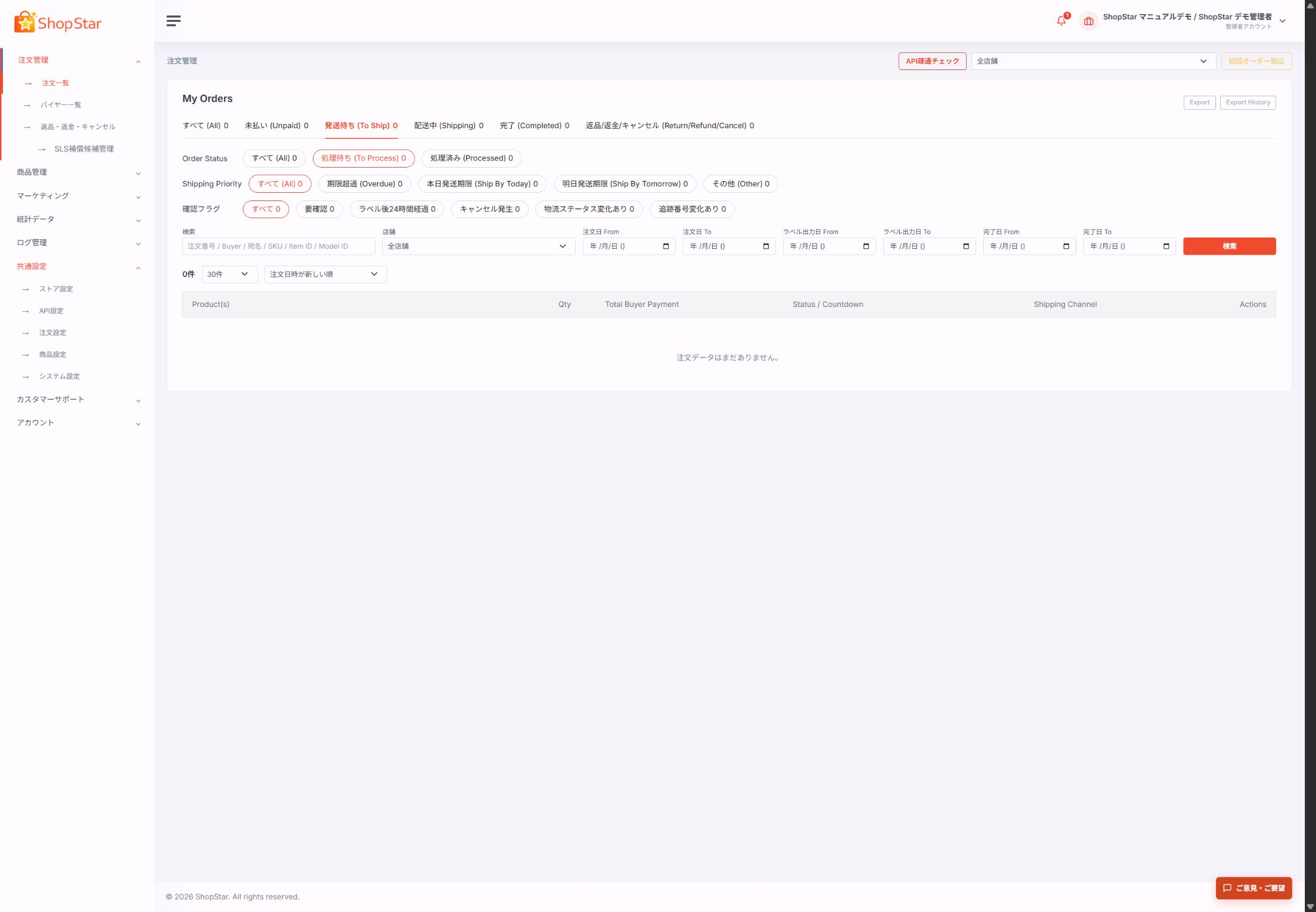The width and height of the screenshot is (1316, 912).
Task: Open the ご意見・ご要望 feedback button
Action: click(x=1254, y=888)
